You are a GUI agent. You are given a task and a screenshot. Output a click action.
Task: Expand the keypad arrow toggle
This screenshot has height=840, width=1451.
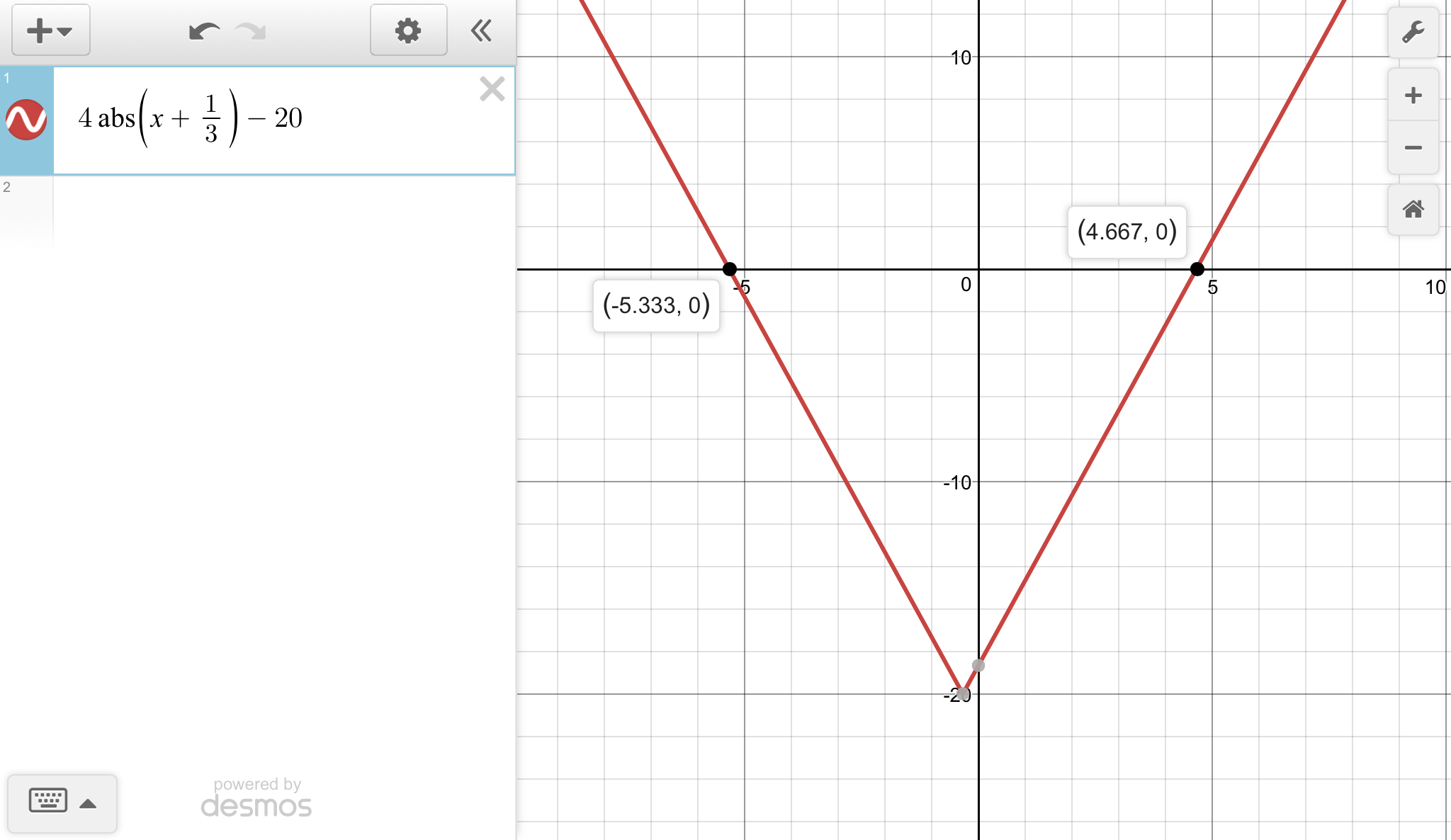pyautogui.click(x=88, y=803)
